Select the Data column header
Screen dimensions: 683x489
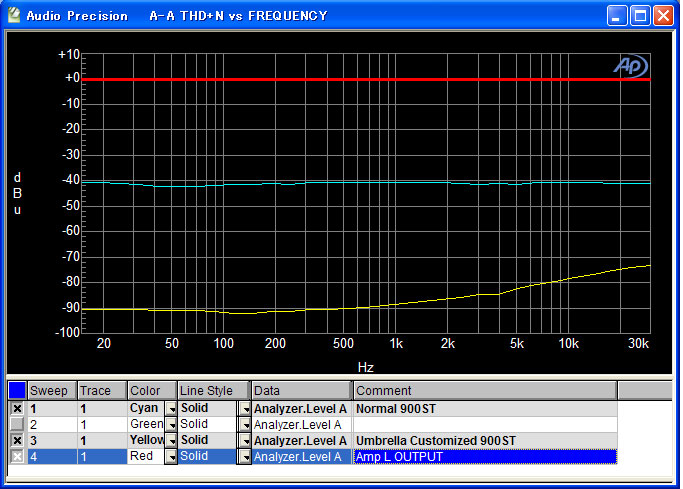click(302, 391)
